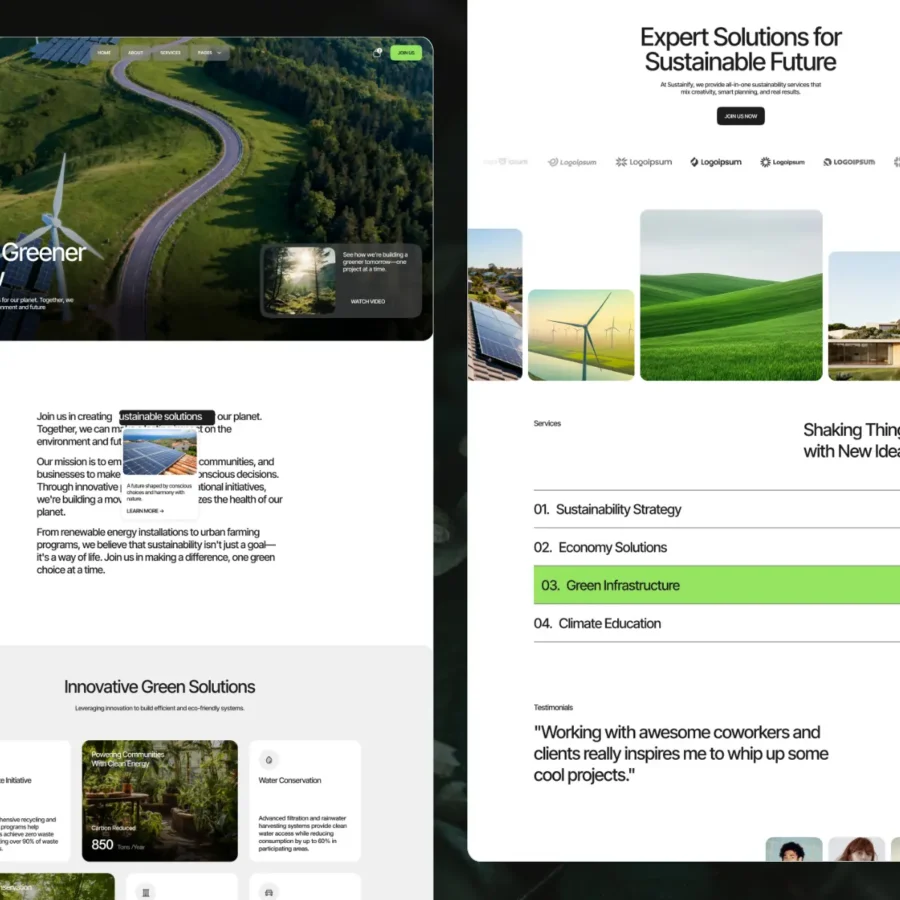
Task: Select '04. Climate Education' service row
Action: coord(717,623)
